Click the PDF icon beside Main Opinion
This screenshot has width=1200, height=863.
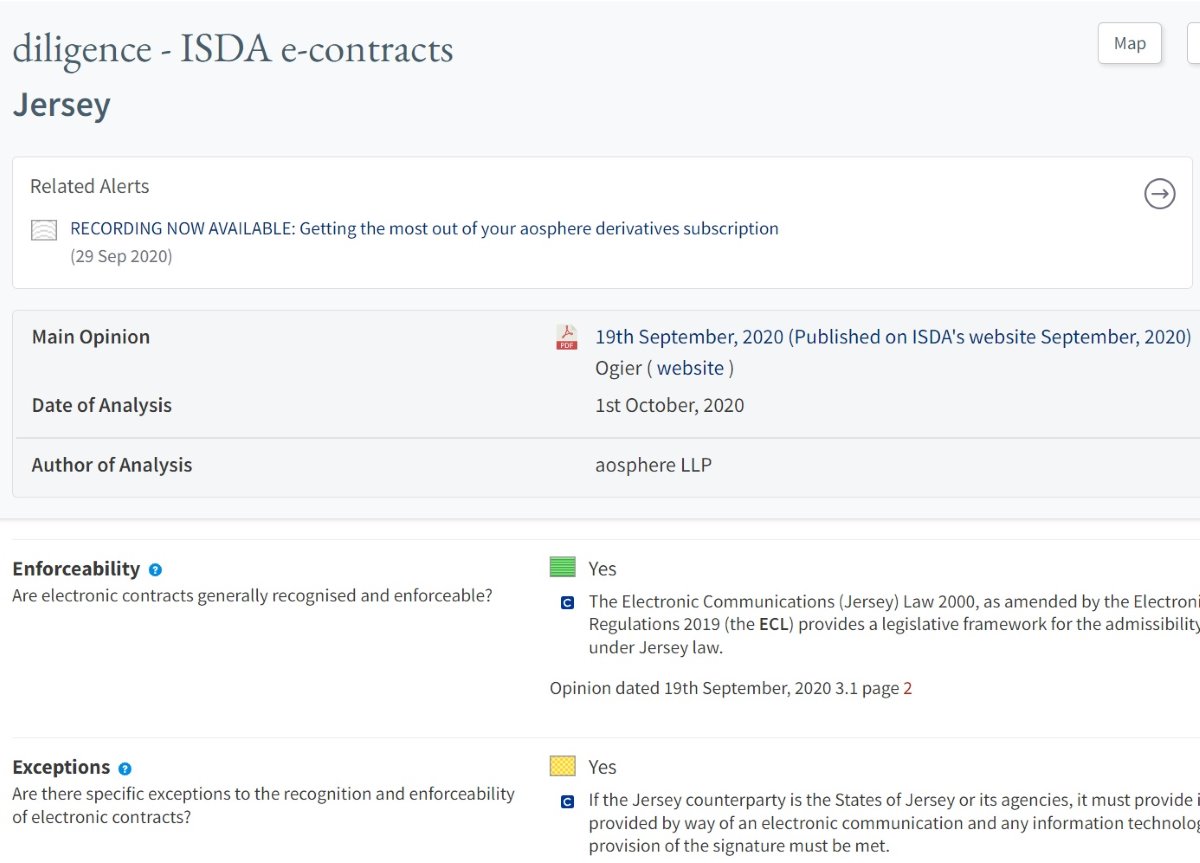(x=567, y=337)
